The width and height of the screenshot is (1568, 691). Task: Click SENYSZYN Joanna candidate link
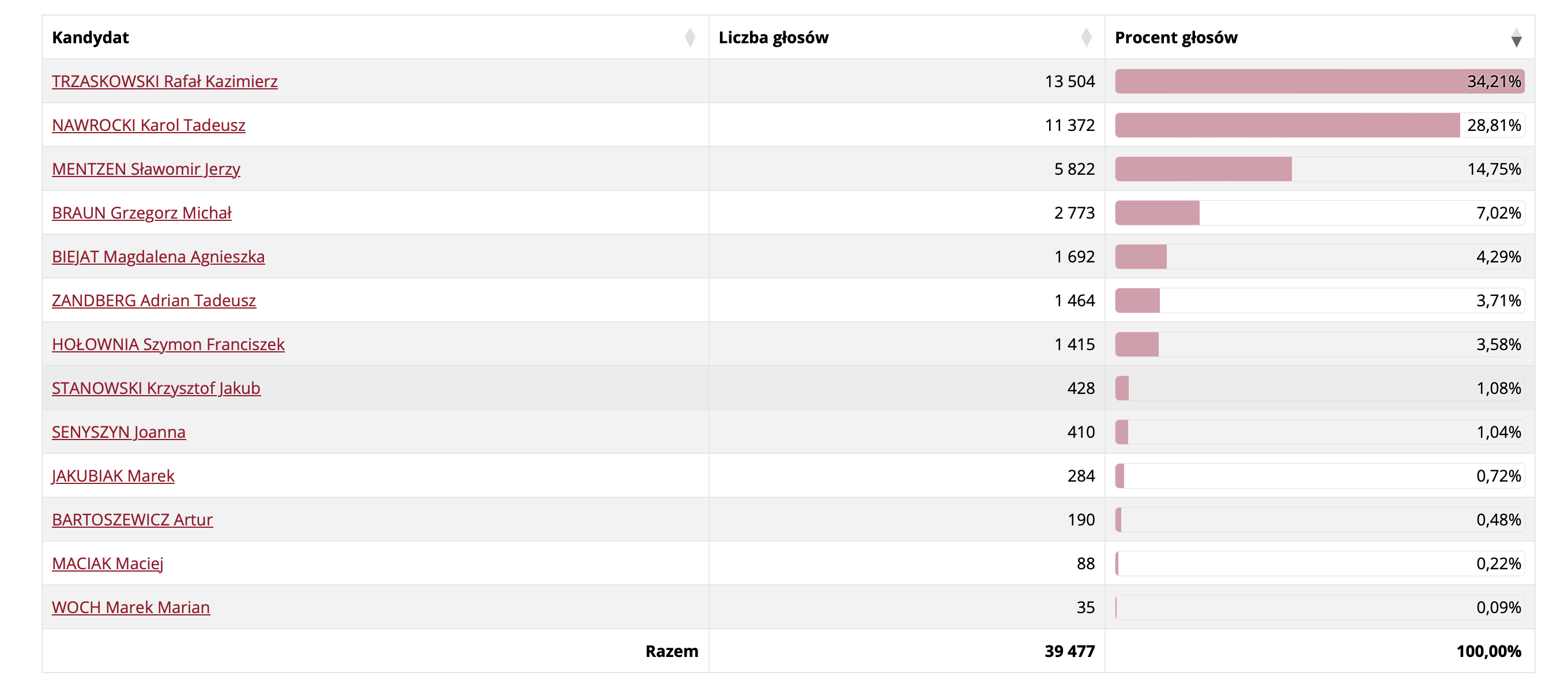(119, 432)
